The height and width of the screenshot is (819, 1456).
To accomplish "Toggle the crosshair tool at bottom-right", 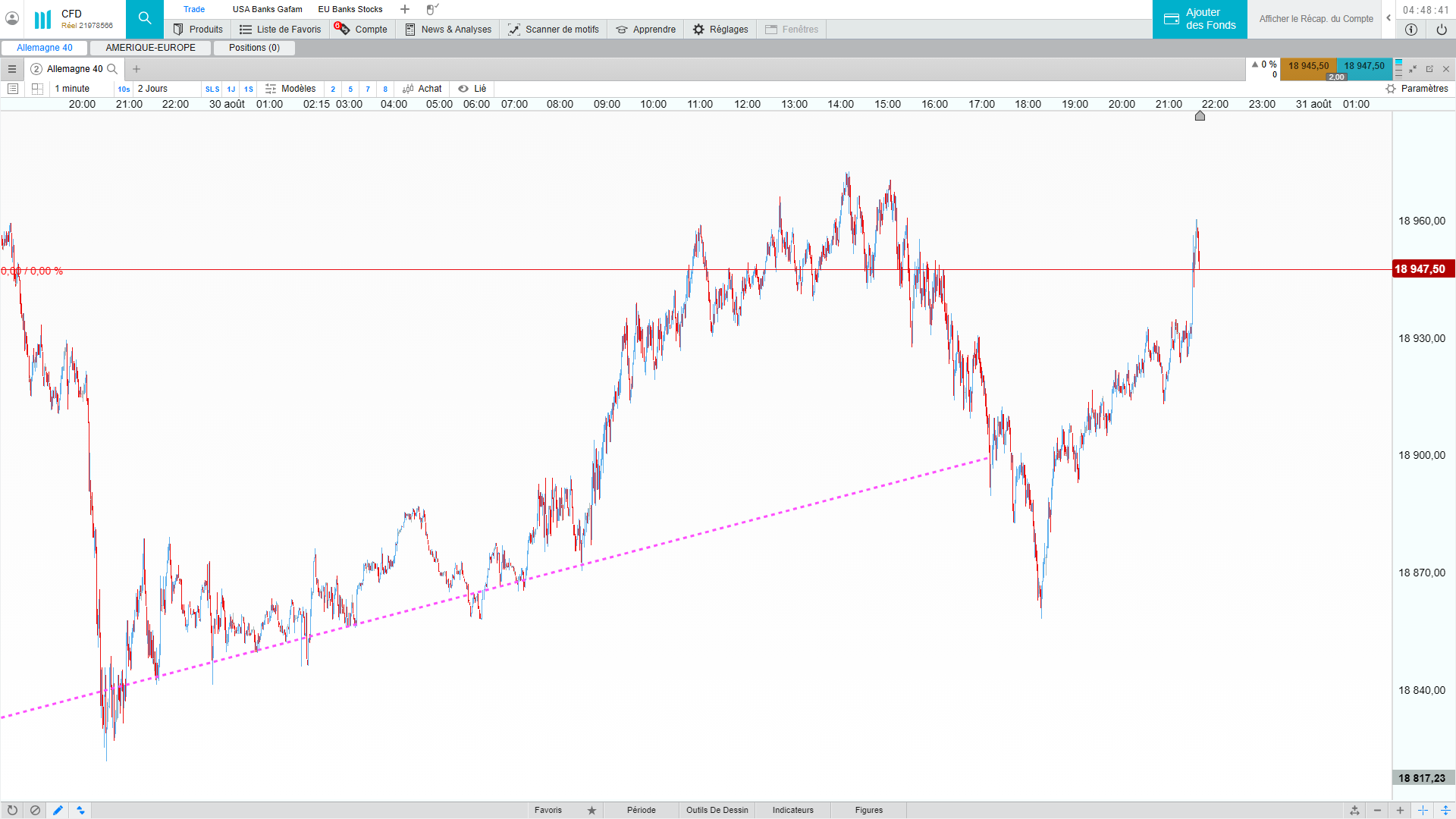I will pyautogui.click(x=1423, y=810).
